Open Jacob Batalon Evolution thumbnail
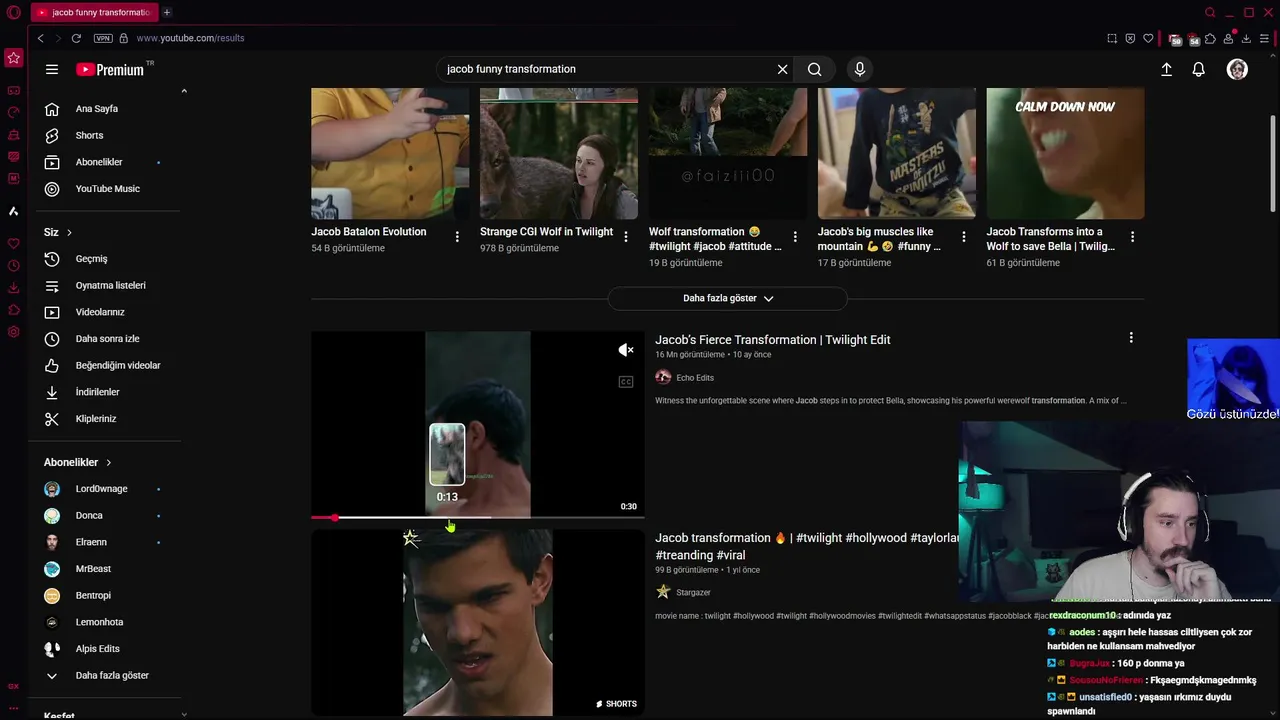 pos(390,153)
